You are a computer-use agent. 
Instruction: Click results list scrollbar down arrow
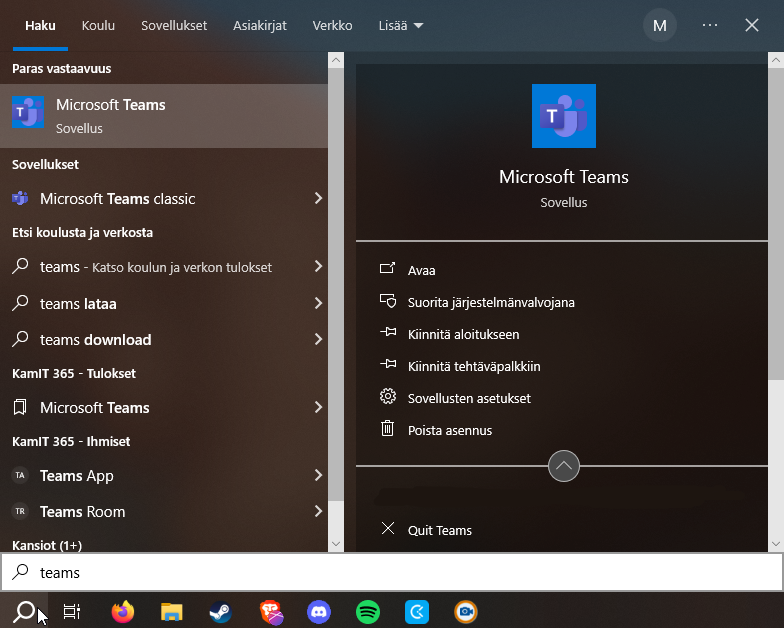(x=336, y=544)
